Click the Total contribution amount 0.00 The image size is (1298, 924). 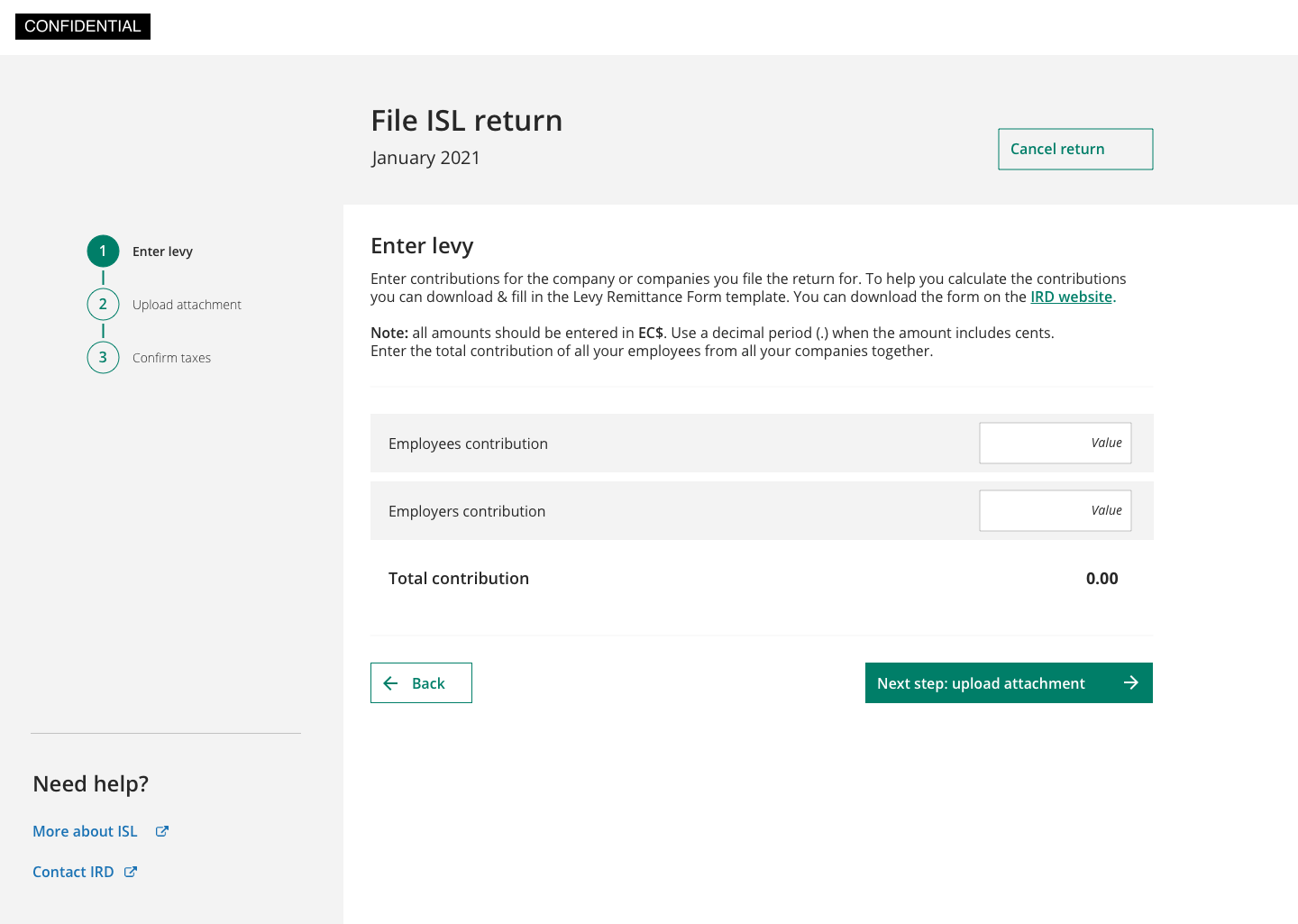pos(1101,579)
